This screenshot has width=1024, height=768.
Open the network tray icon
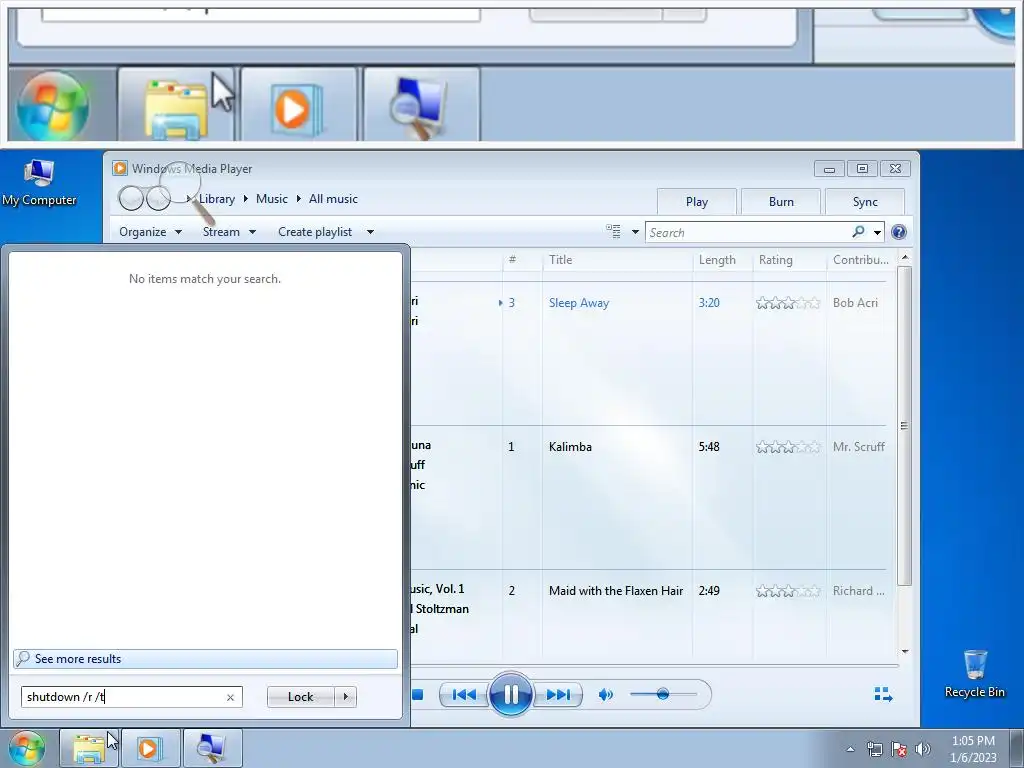coord(874,750)
